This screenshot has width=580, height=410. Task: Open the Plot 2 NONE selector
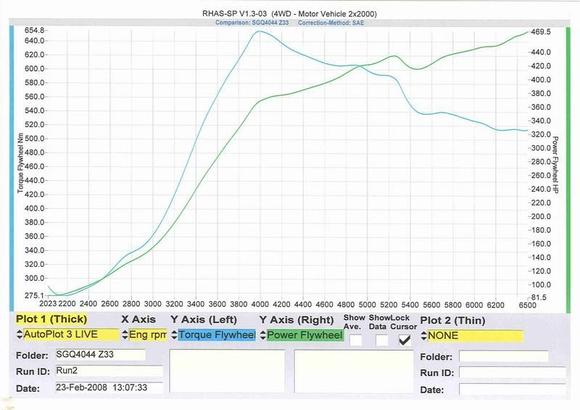(x=476, y=336)
